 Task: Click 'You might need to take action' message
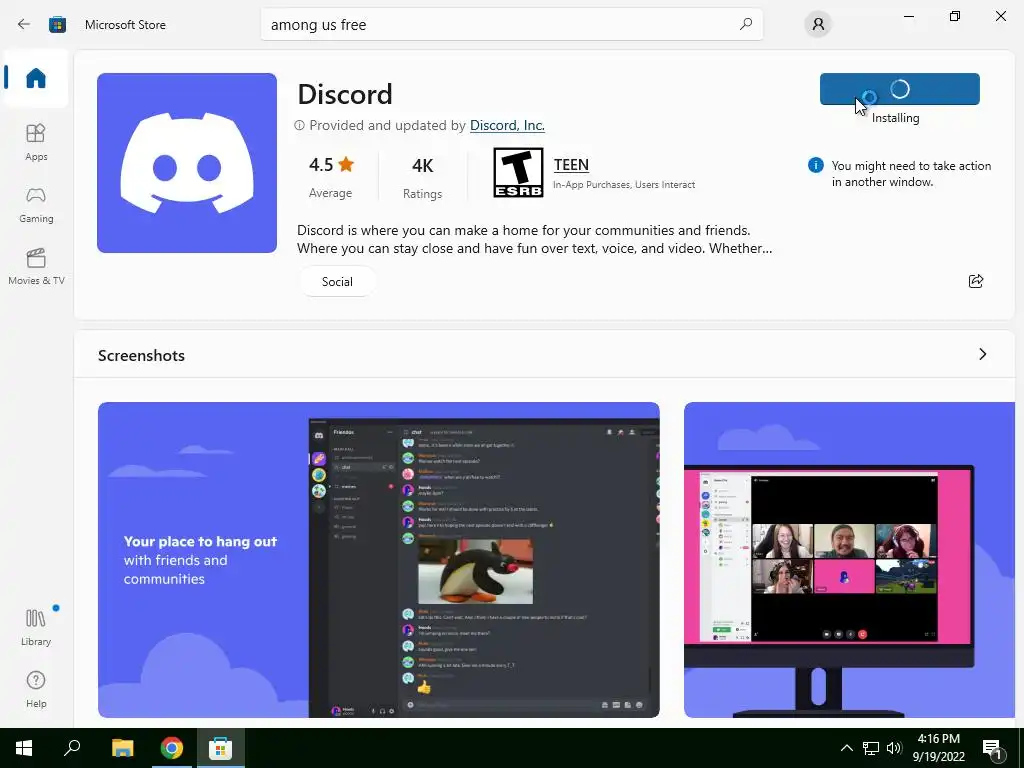(x=911, y=174)
